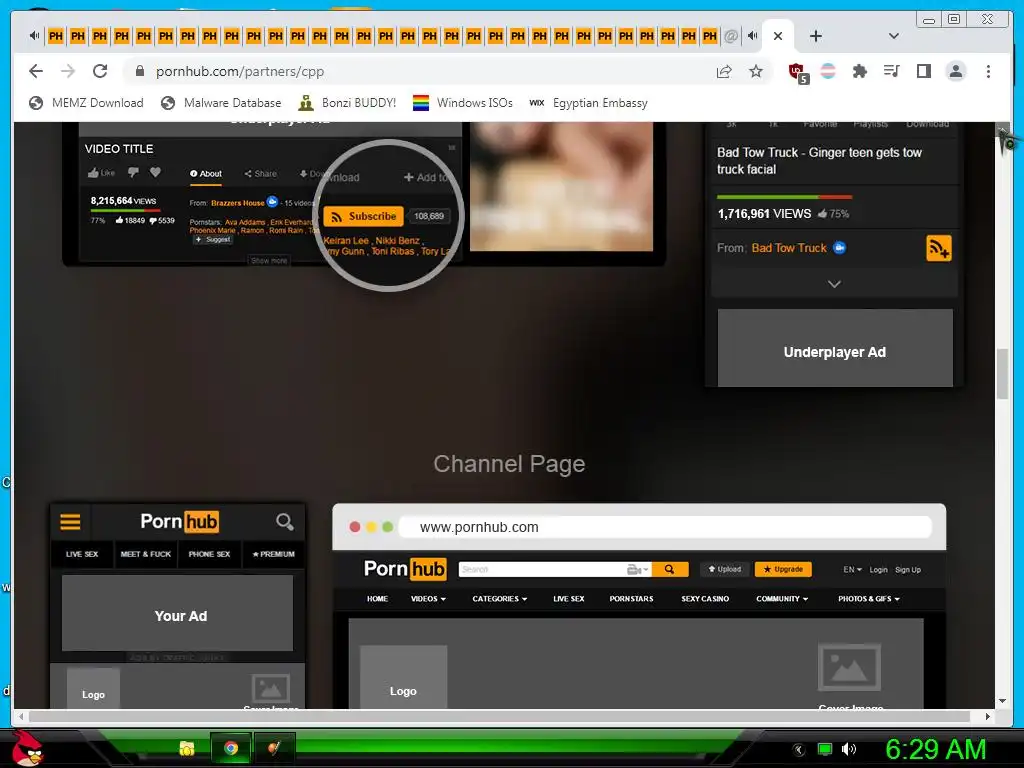Screen dimensions: 1024x768
Task: Go back with the browser back arrow
Action: [36, 71]
